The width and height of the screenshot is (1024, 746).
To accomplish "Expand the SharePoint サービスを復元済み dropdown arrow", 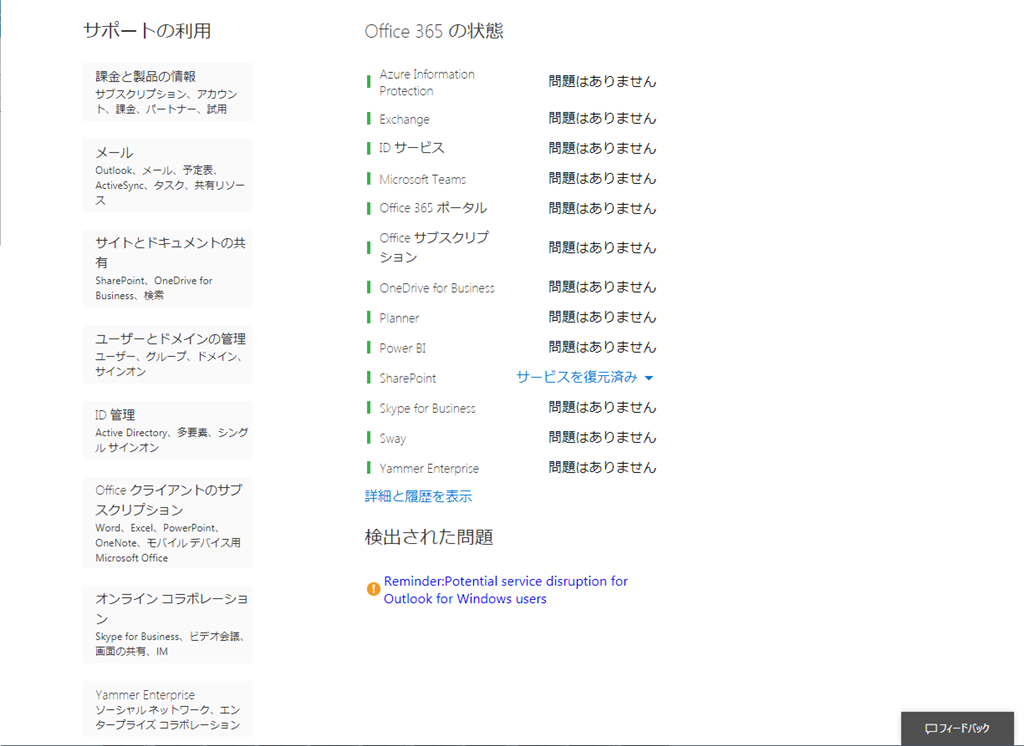I will [x=648, y=378].
